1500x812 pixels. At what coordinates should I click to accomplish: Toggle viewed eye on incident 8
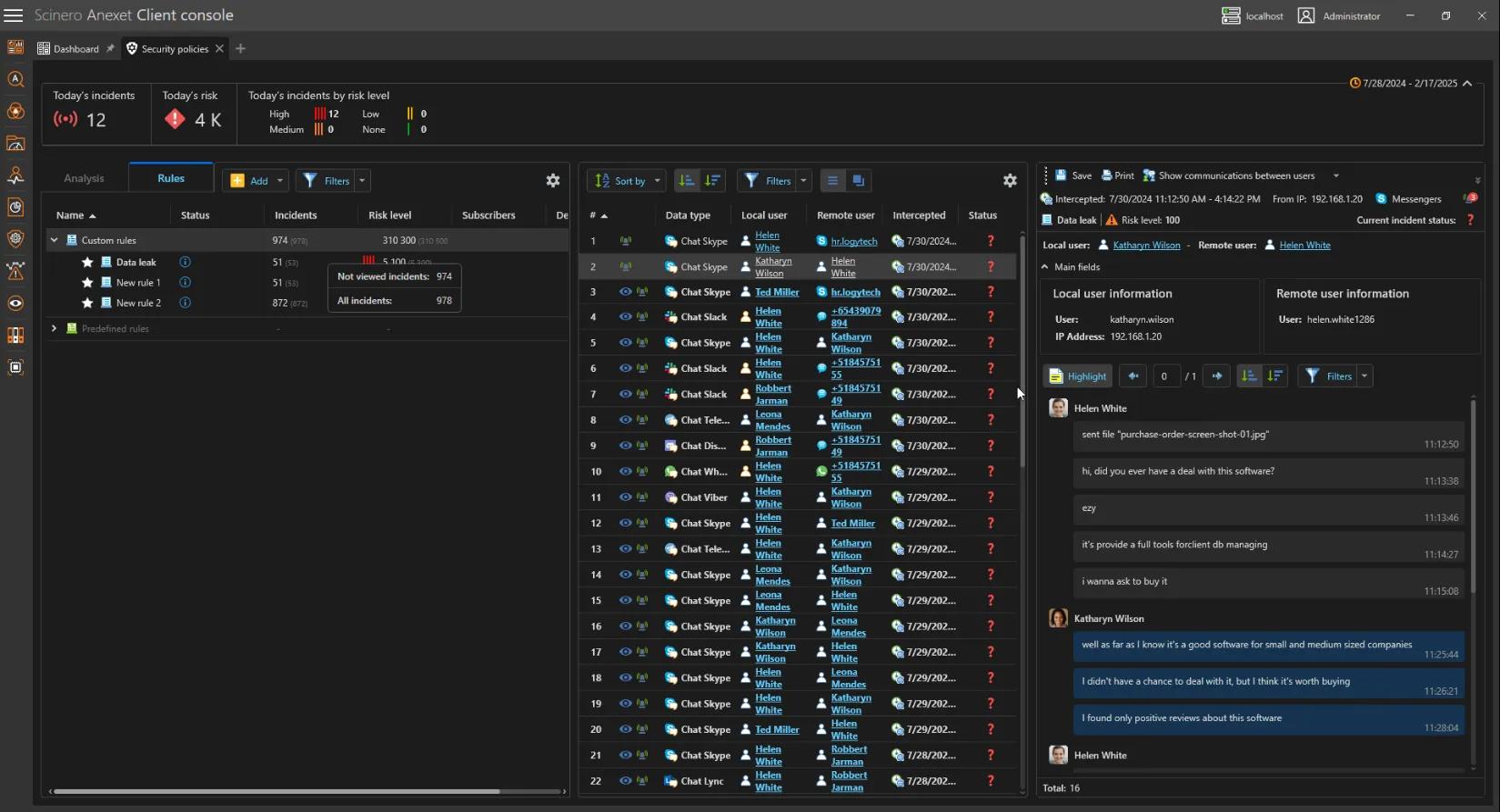pyautogui.click(x=626, y=420)
